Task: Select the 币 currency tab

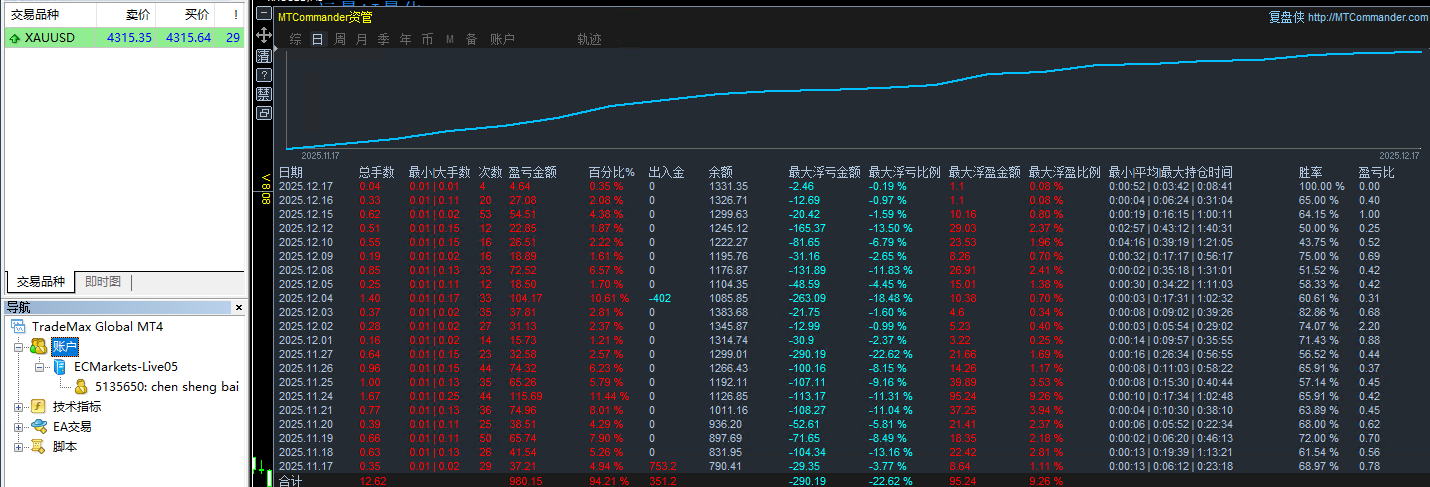Action: (x=427, y=39)
